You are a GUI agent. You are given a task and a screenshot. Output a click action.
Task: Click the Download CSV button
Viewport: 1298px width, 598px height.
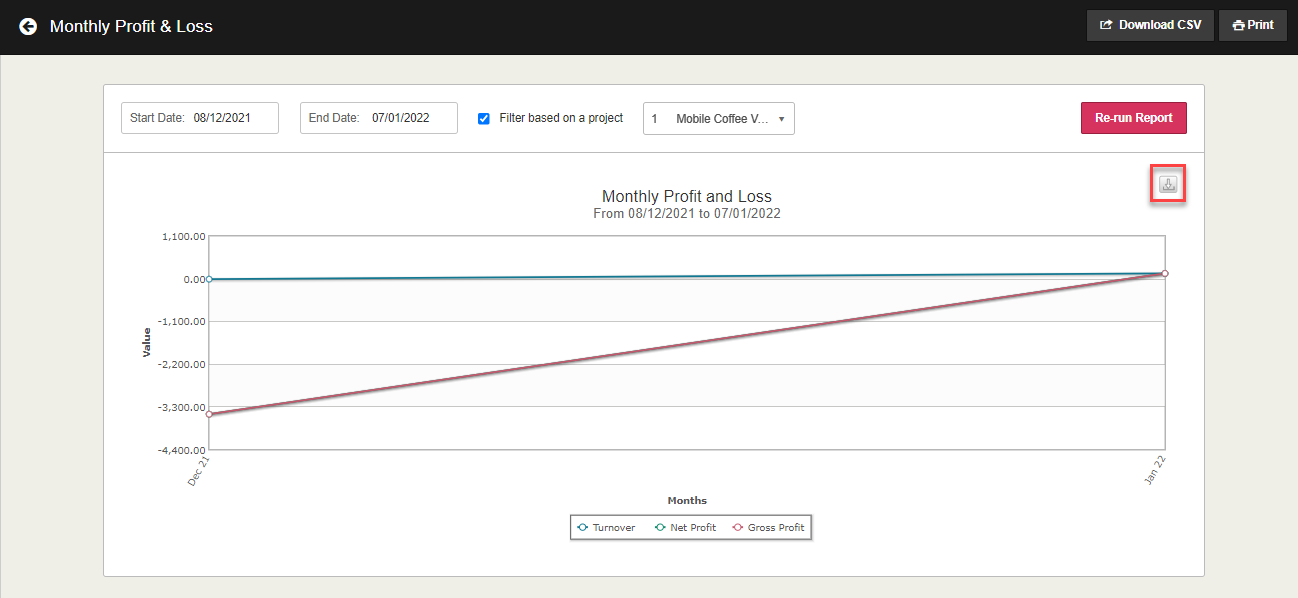(1150, 25)
